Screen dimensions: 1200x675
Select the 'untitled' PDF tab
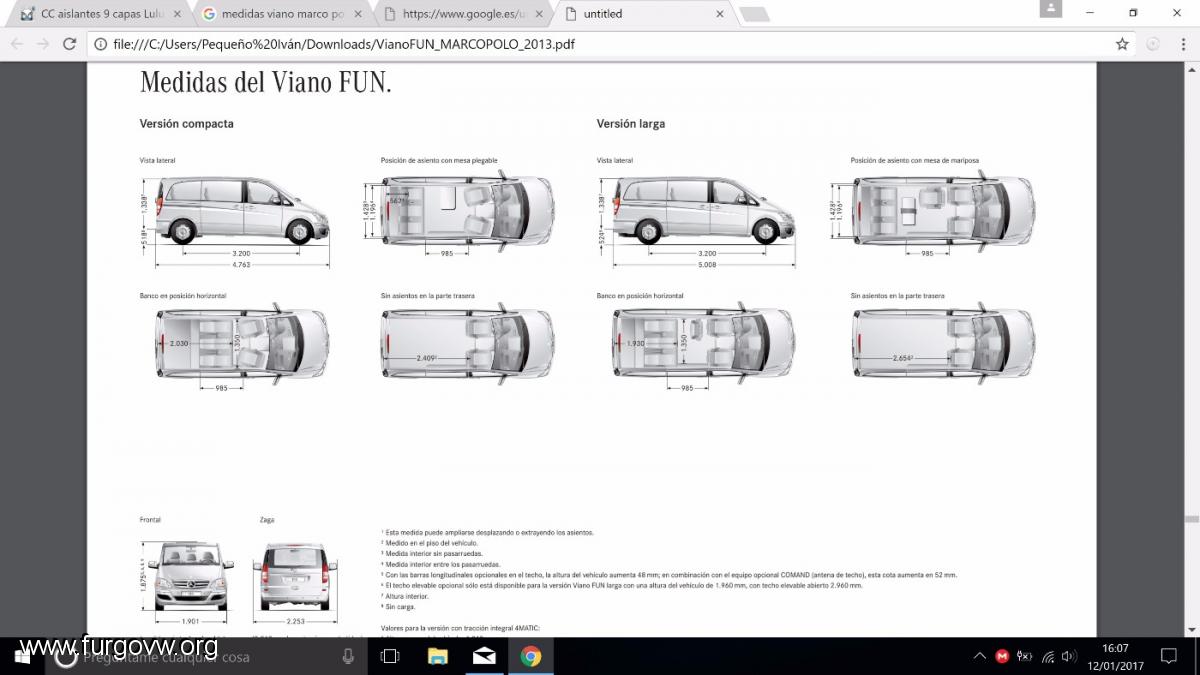coord(644,14)
